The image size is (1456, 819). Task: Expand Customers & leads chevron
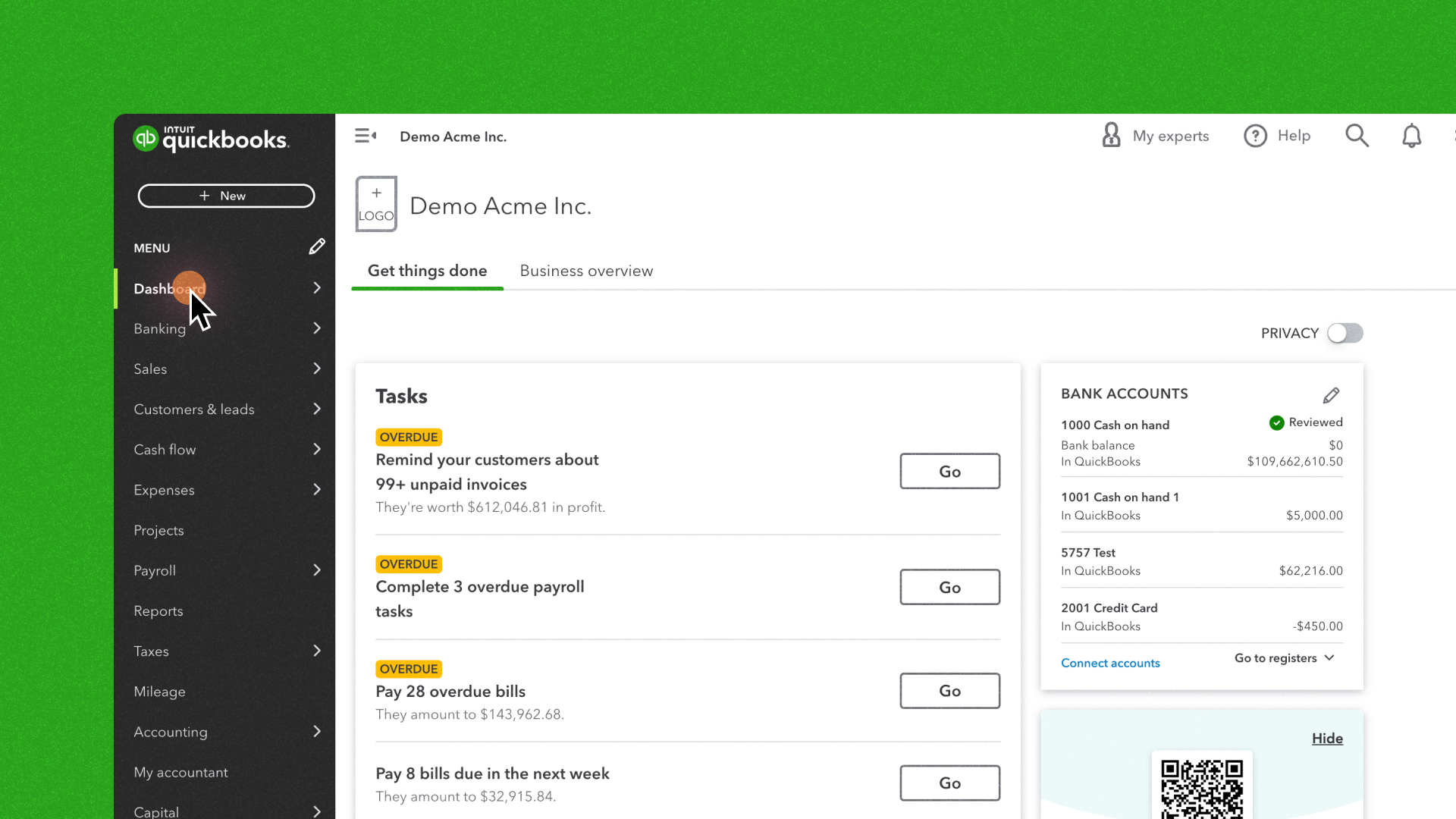click(x=317, y=409)
